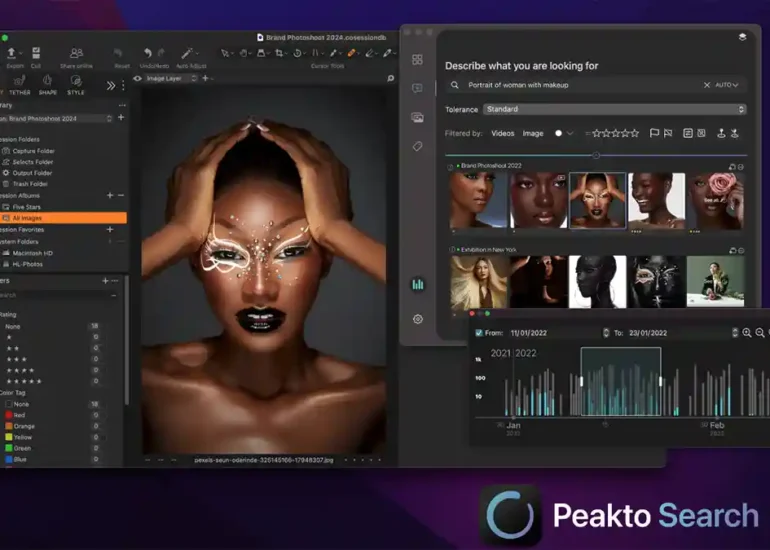The height and width of the screenshot is (550, 770).
Task: Adjust the thumbnail size slider handle
Action: tap(596, 156)
